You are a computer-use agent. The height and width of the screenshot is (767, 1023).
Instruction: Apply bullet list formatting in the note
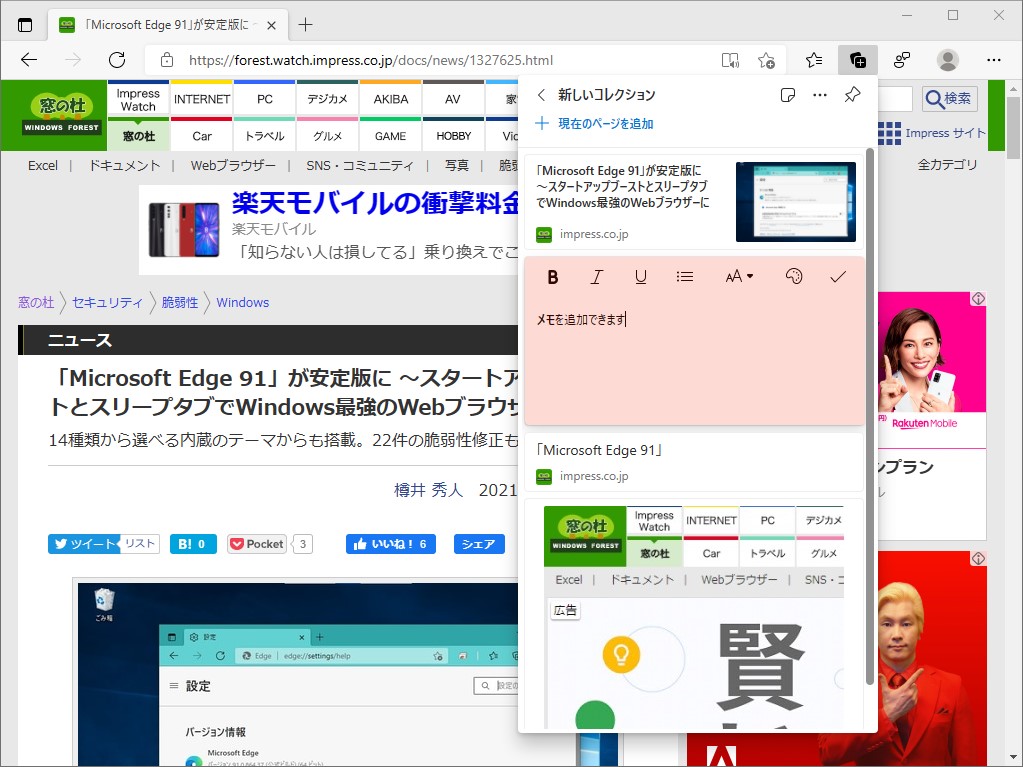[x=685, y=277]
